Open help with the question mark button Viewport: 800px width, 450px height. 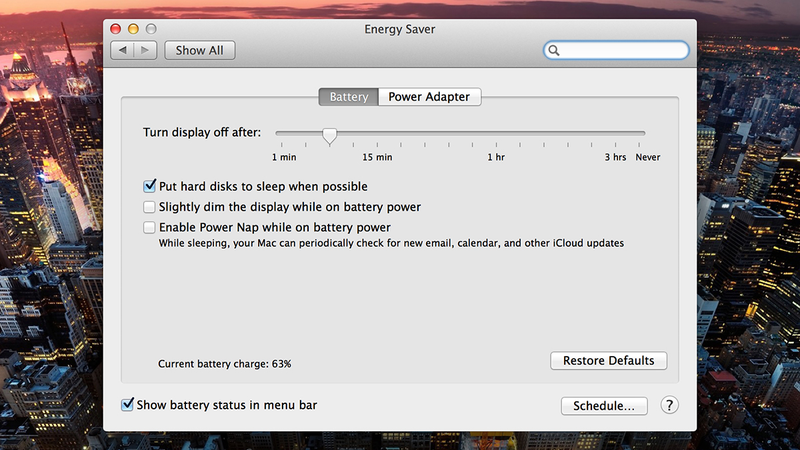669,405
